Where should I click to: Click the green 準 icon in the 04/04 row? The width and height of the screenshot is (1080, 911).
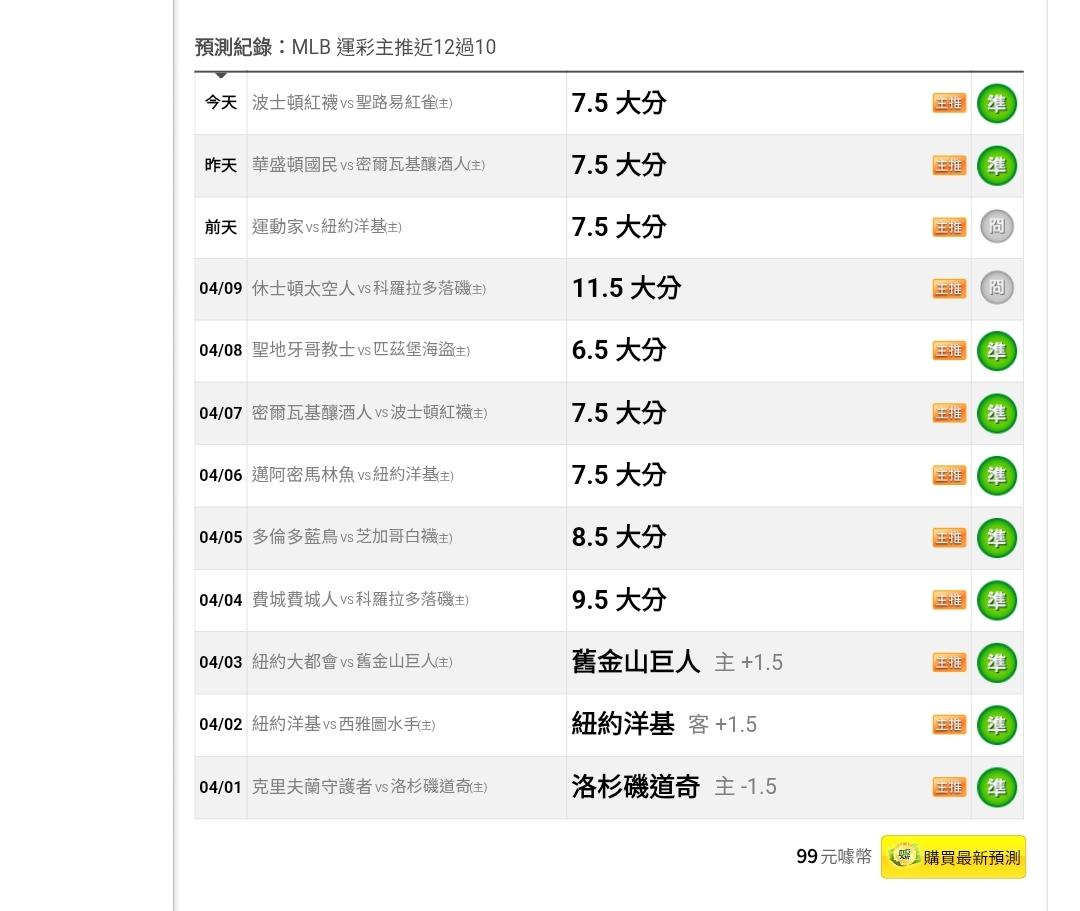997,600
